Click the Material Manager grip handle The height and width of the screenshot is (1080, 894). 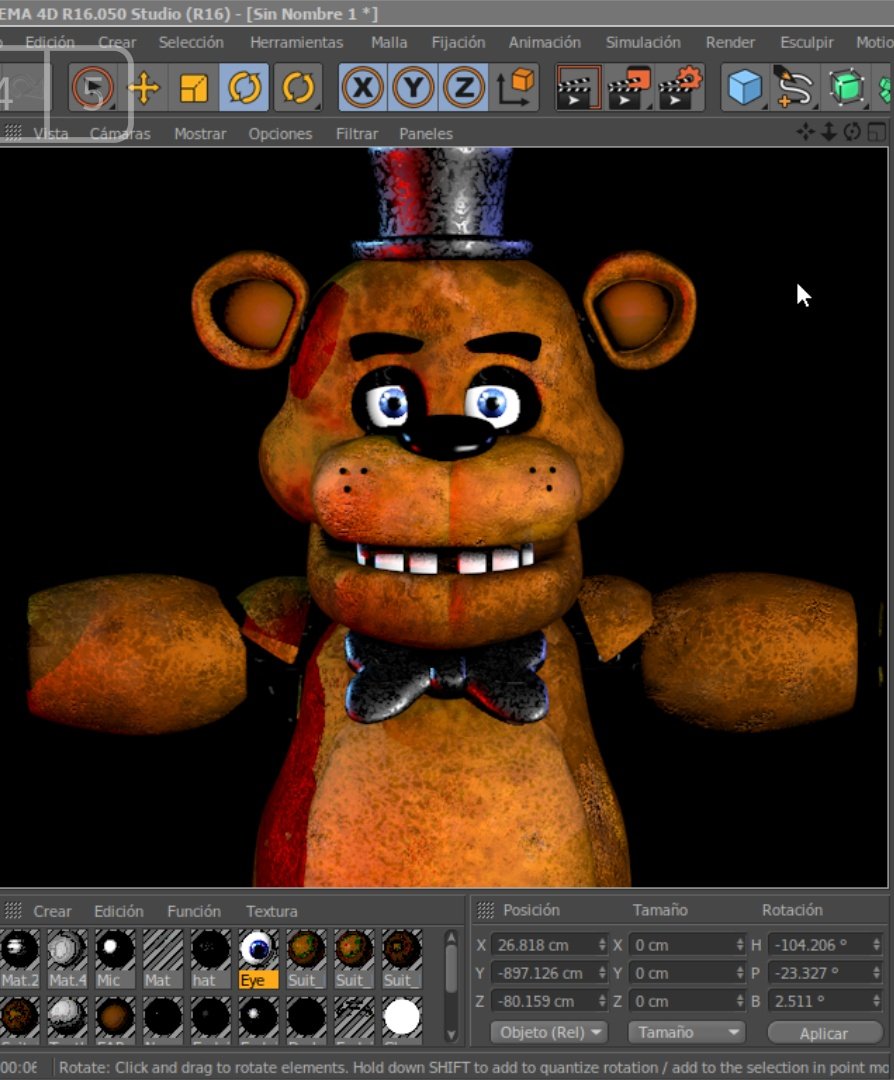click(x=13, y=911)
